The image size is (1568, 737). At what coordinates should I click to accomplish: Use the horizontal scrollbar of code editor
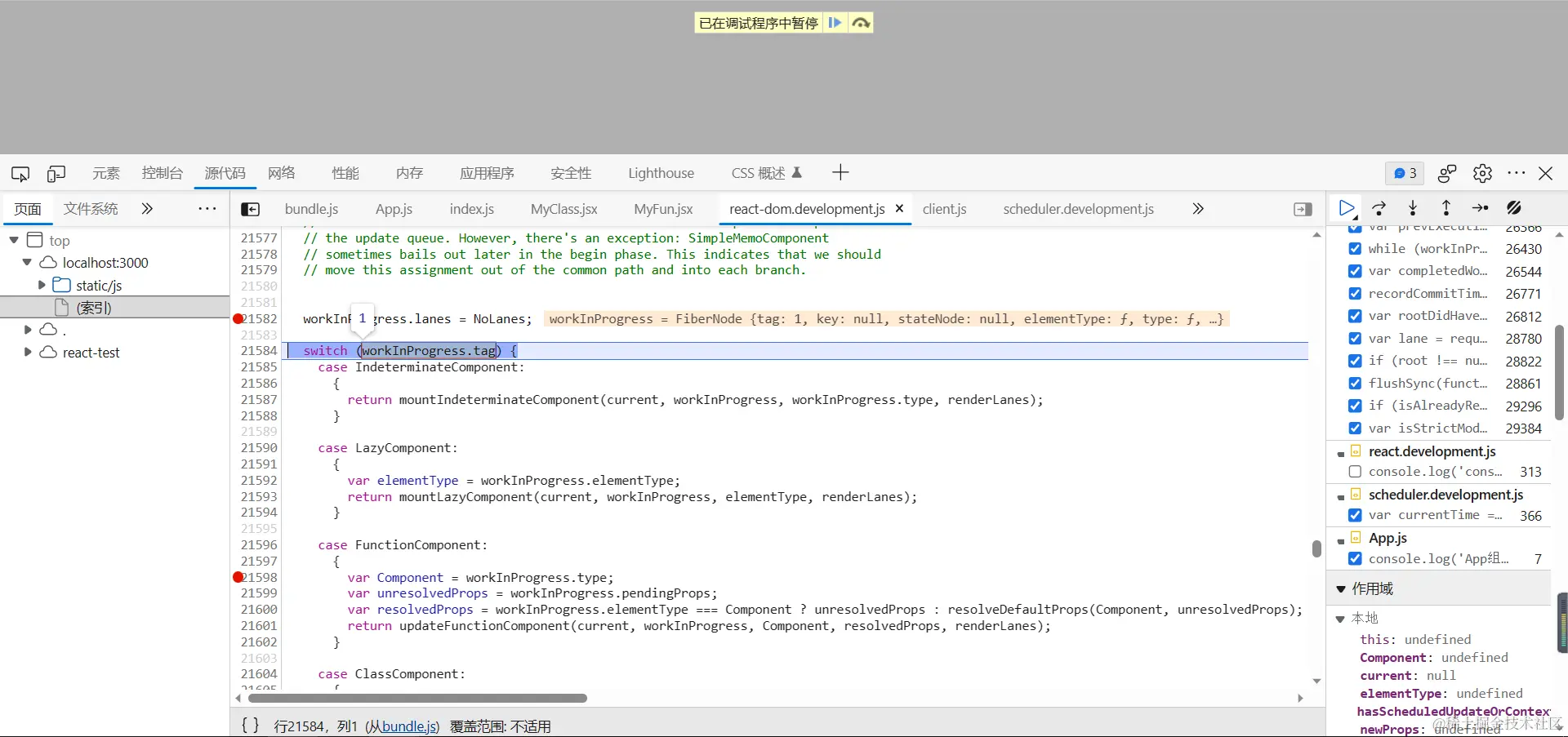[x=417, y=698]
